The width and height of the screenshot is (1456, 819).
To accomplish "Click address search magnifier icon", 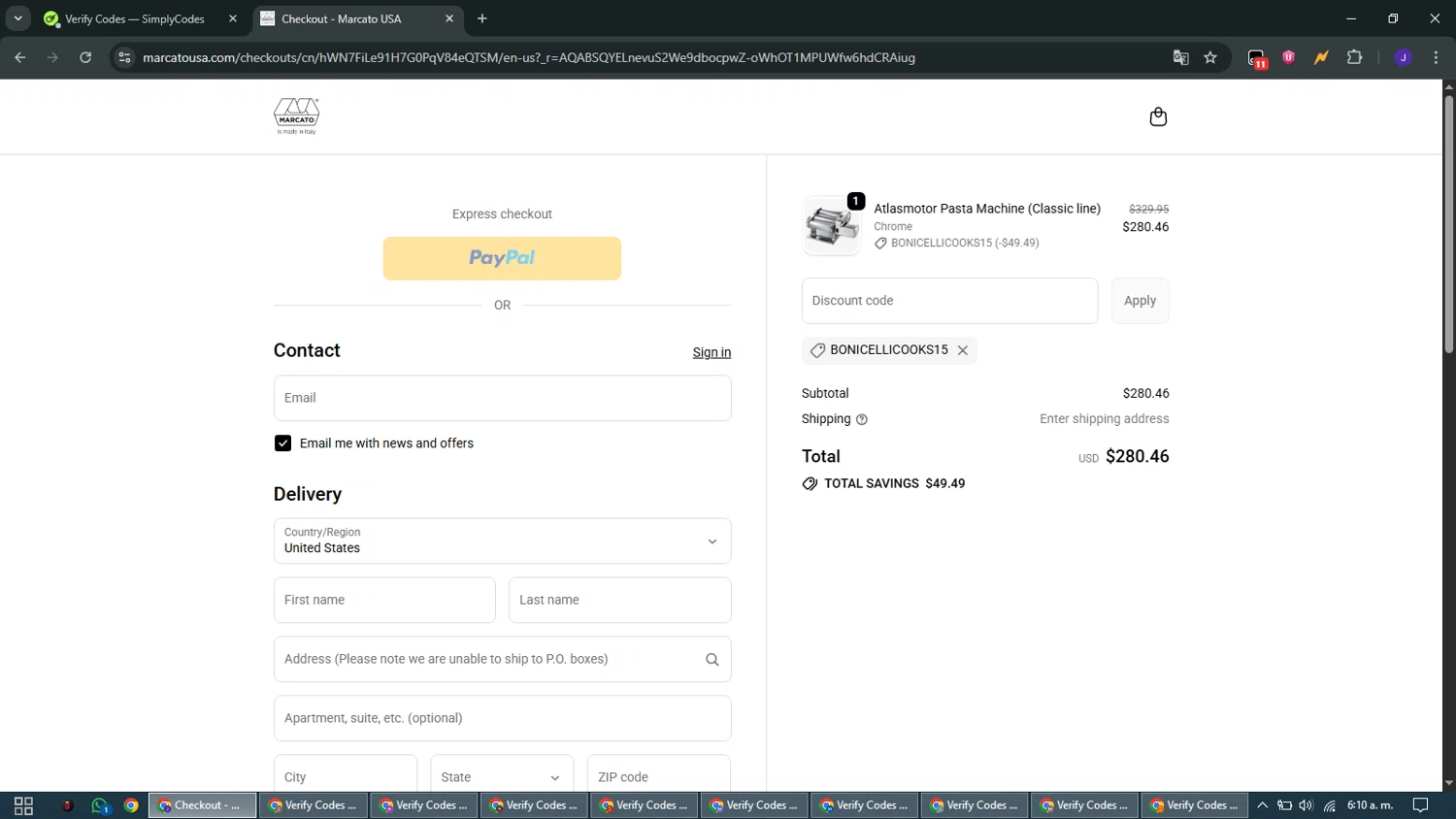I will (711, 660).
